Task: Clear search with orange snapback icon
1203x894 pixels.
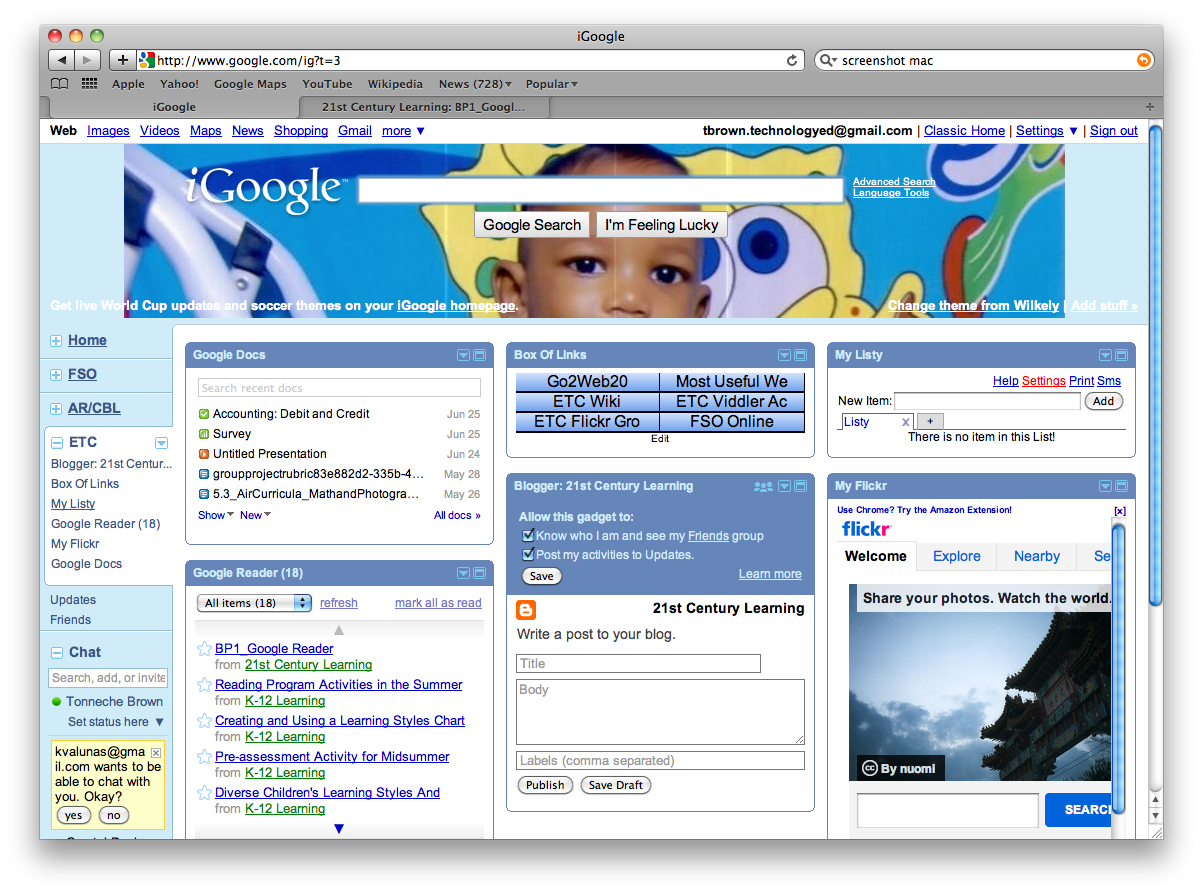Action: click(x=1144, y=60)
